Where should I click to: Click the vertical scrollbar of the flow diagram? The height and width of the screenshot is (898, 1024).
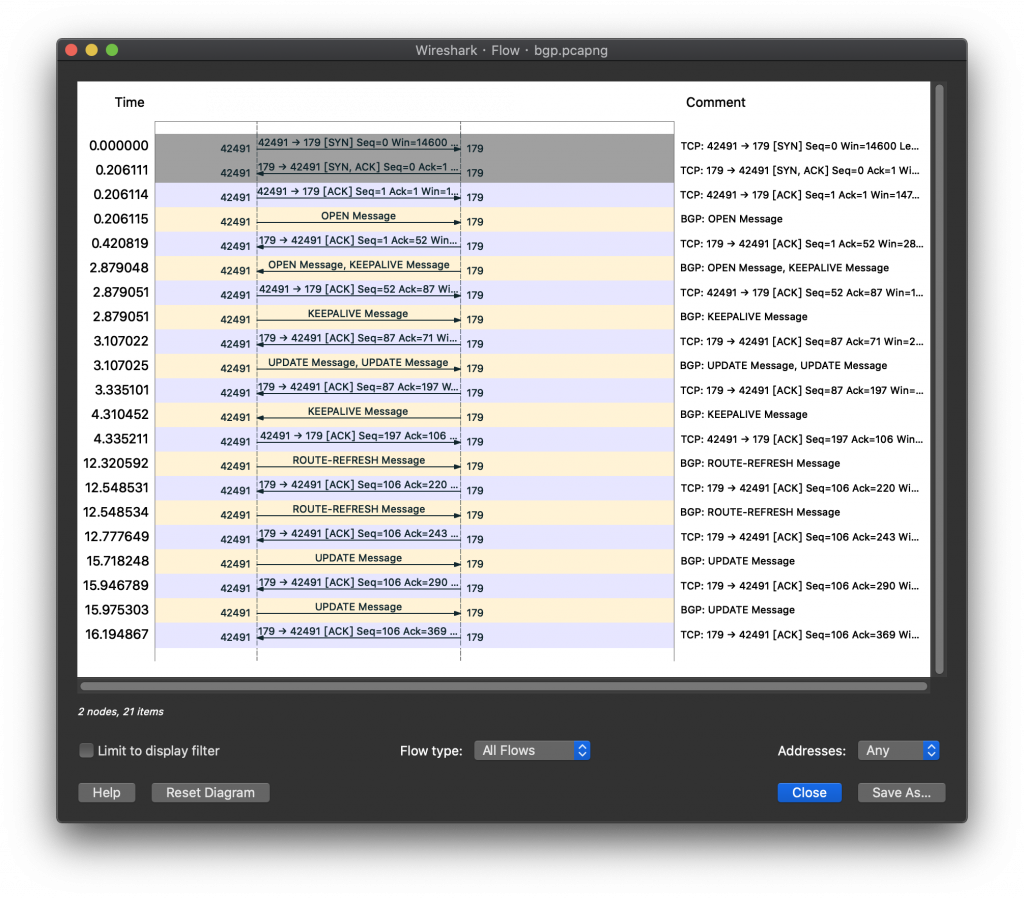[939, 379]
